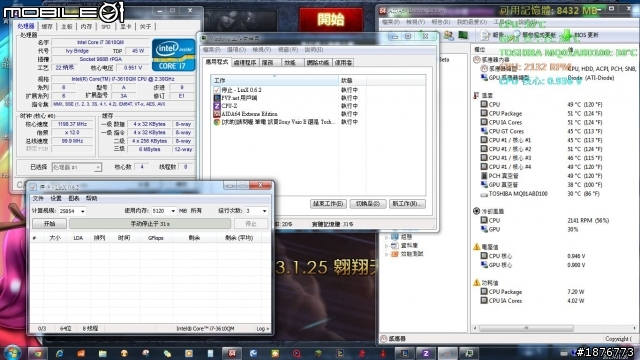The image size is (640, 360).
Task: Open CPU-Z 内存 tab
Action: (x=86, y=27)
